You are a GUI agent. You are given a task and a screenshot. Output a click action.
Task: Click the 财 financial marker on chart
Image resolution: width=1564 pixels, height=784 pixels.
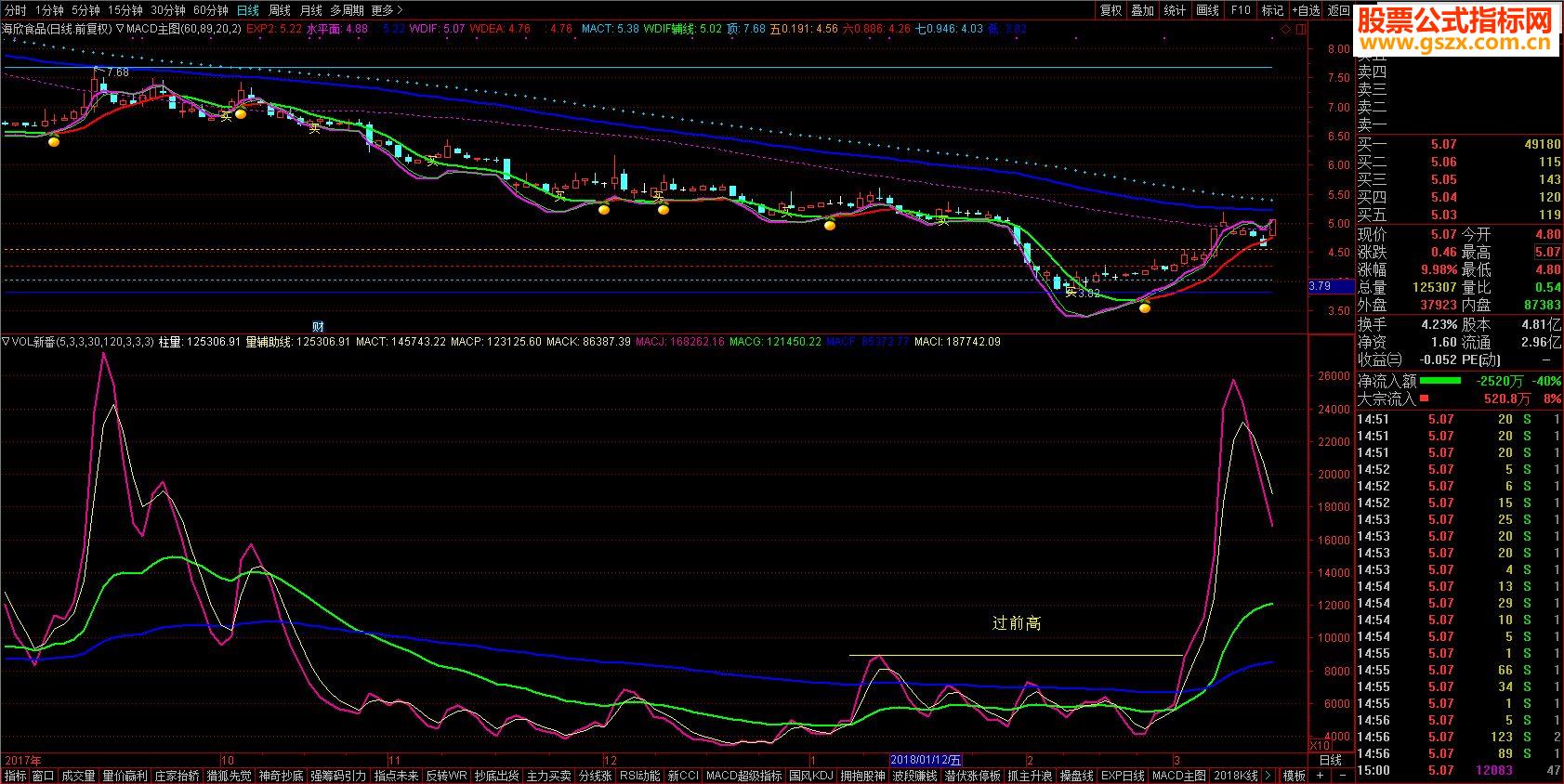click(x=317, y=326)
